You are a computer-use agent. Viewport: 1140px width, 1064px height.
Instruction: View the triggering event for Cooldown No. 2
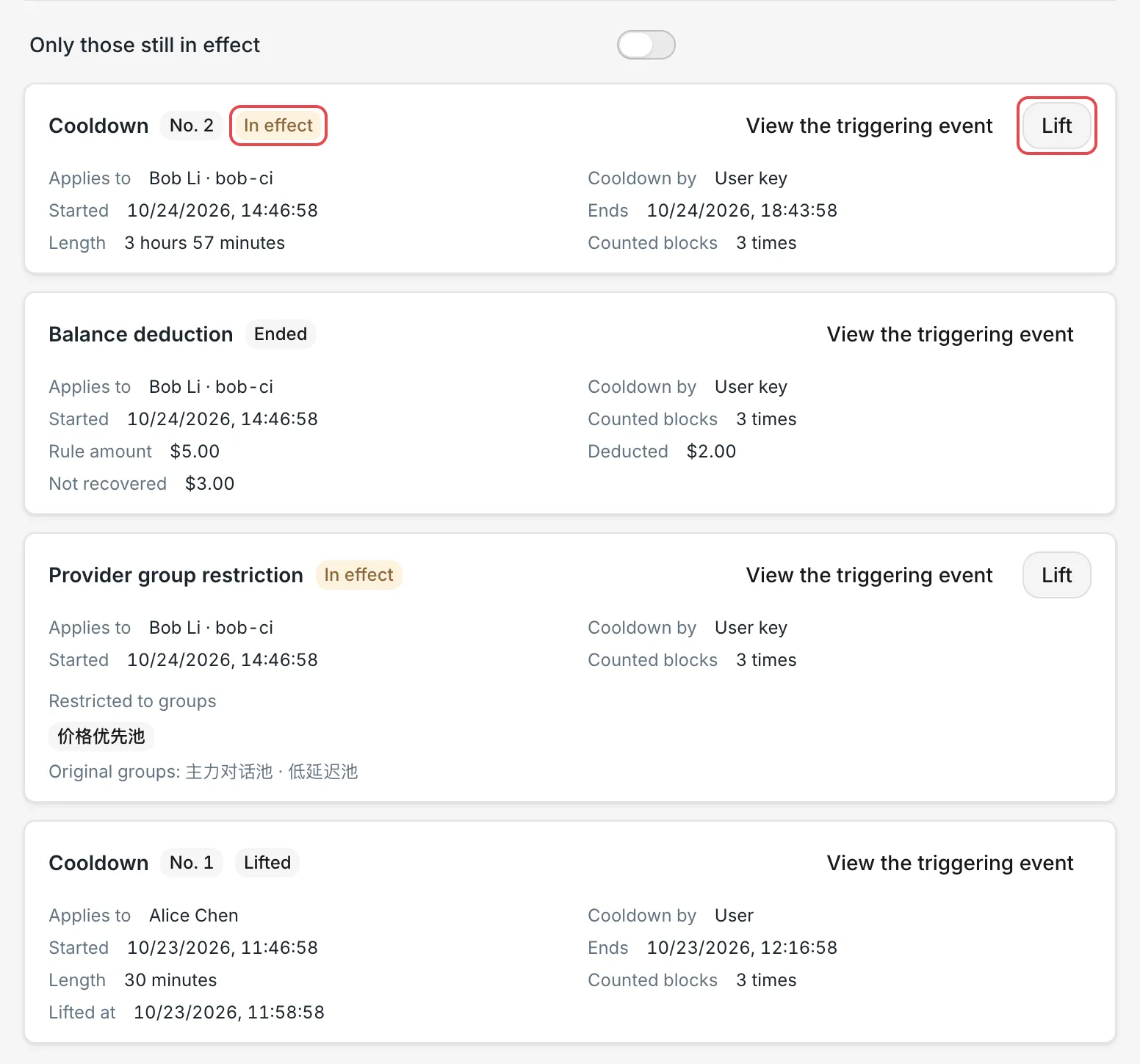click(x=869, y=126)
